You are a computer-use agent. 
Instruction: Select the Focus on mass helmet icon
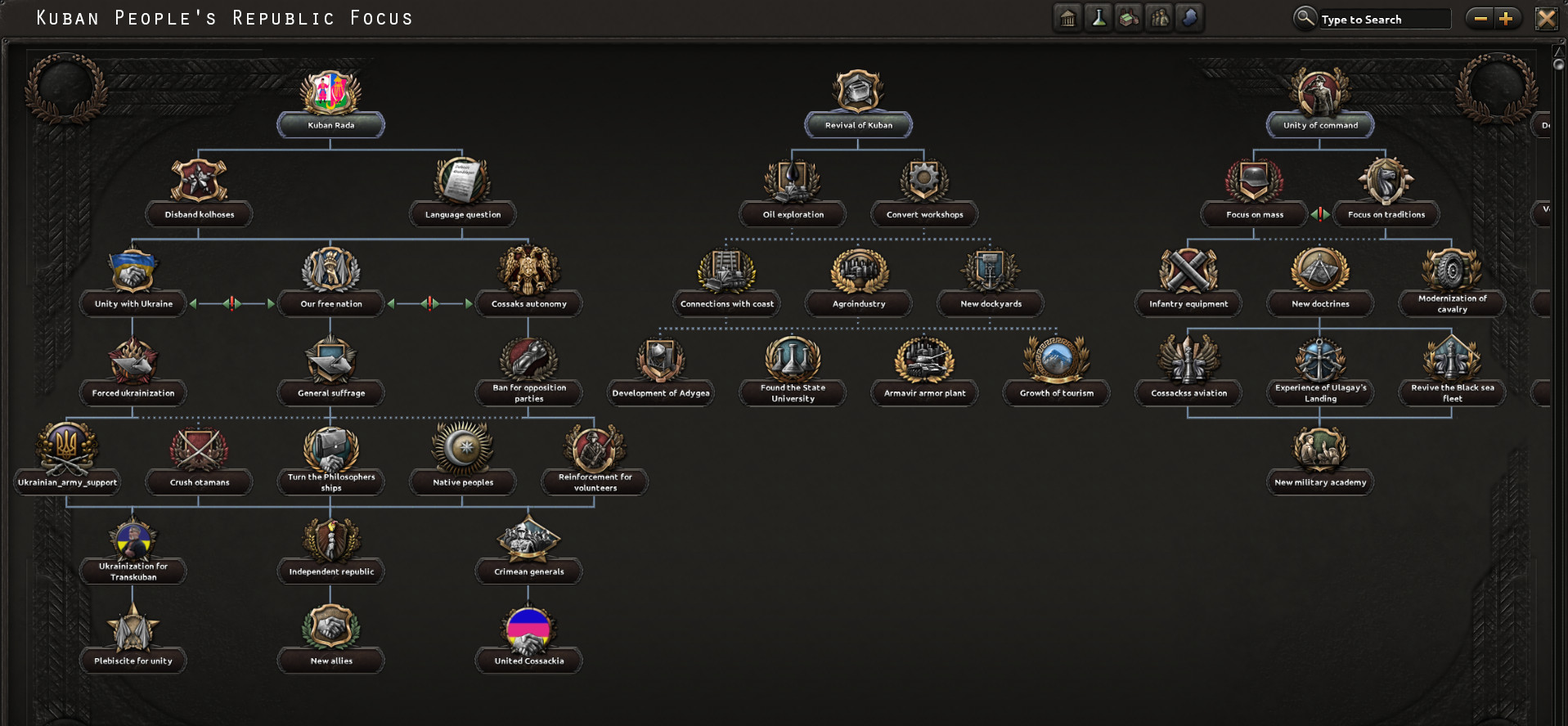coord(1254,181)
